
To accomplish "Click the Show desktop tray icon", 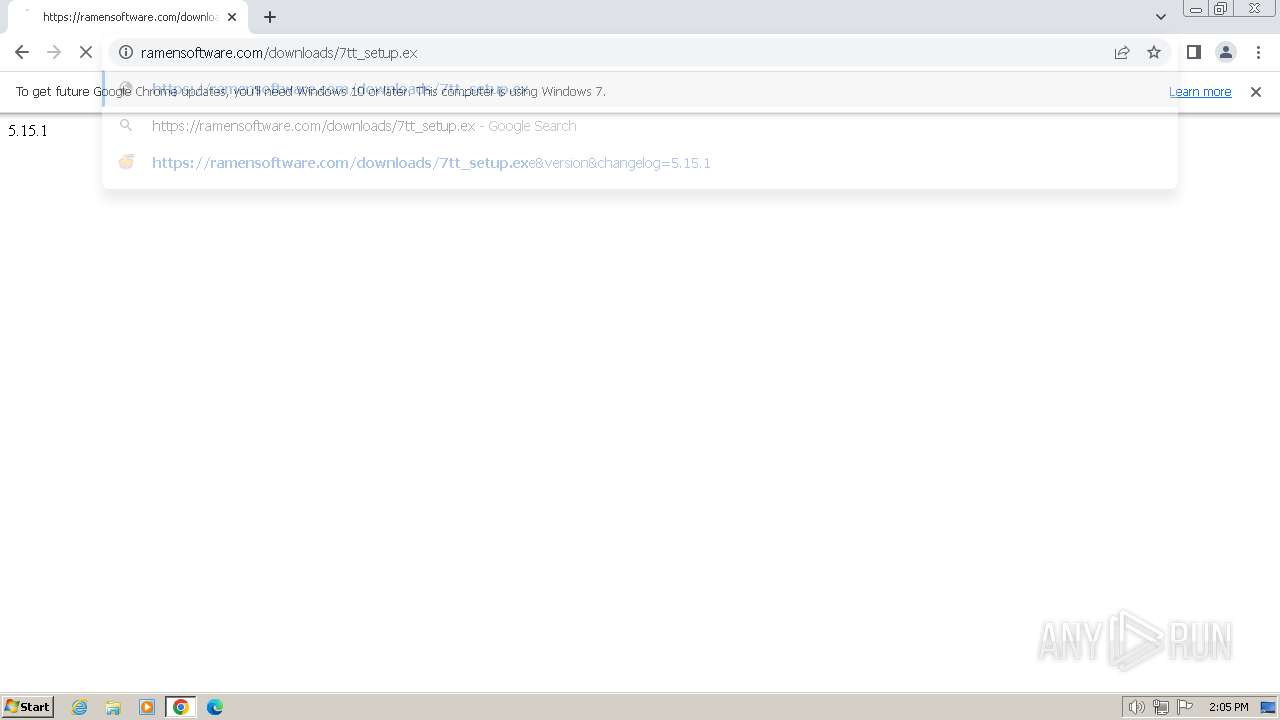I will [x=1268, y=707].
